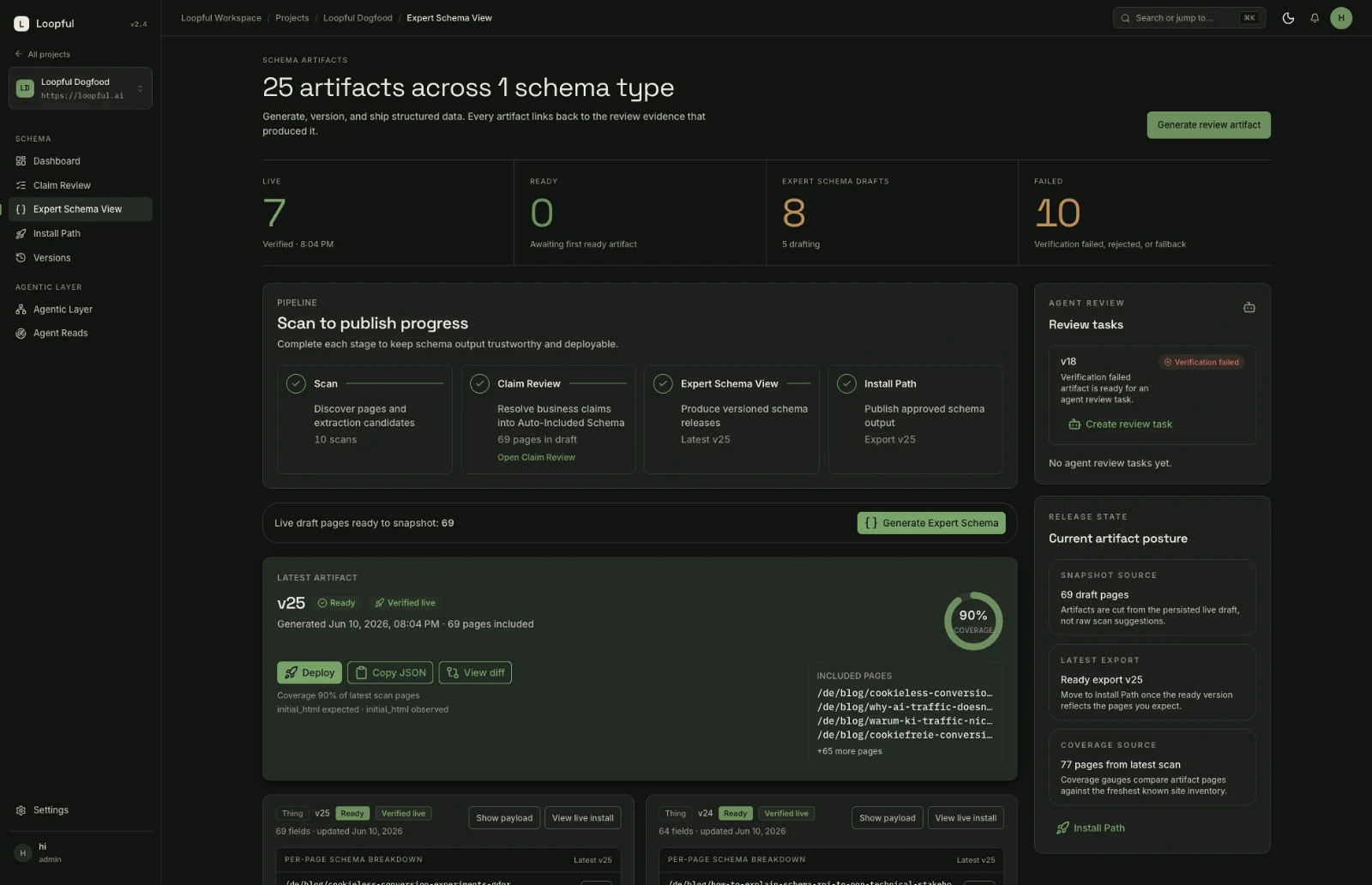Screen dimensions: 1372x885
Task: Open Claim Review in sidebar
Action: pos(81,185)
